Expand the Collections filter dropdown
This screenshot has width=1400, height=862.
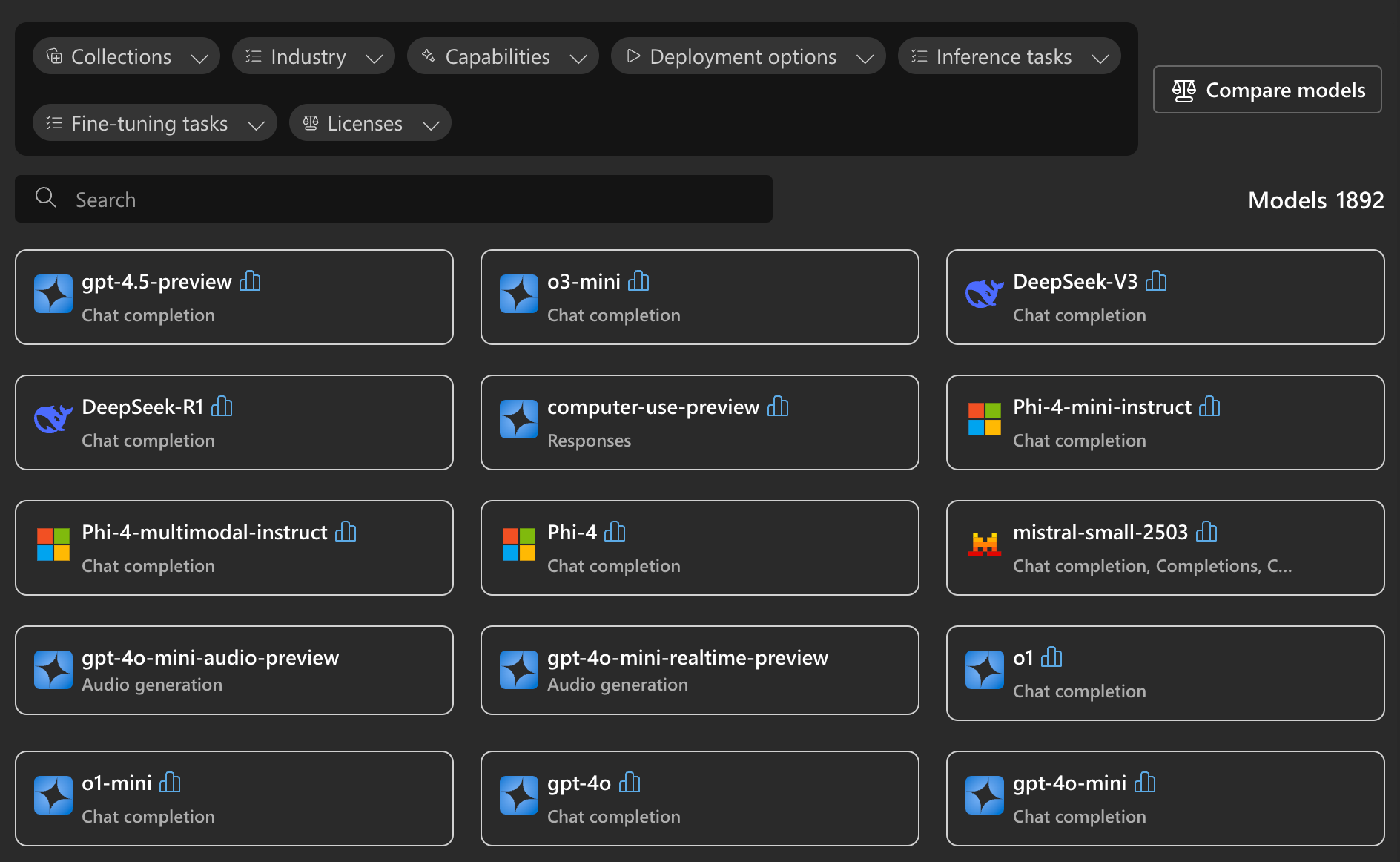126,56
